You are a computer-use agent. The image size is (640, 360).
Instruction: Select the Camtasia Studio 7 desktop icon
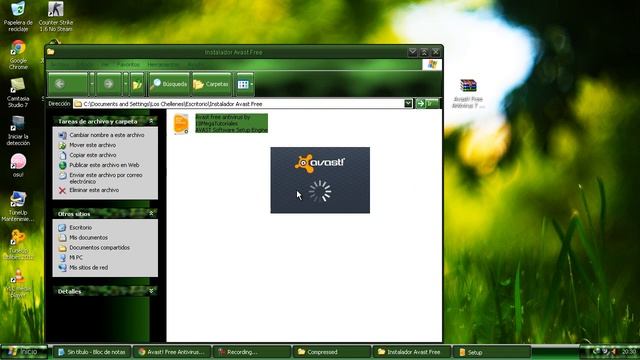(18, 93)
